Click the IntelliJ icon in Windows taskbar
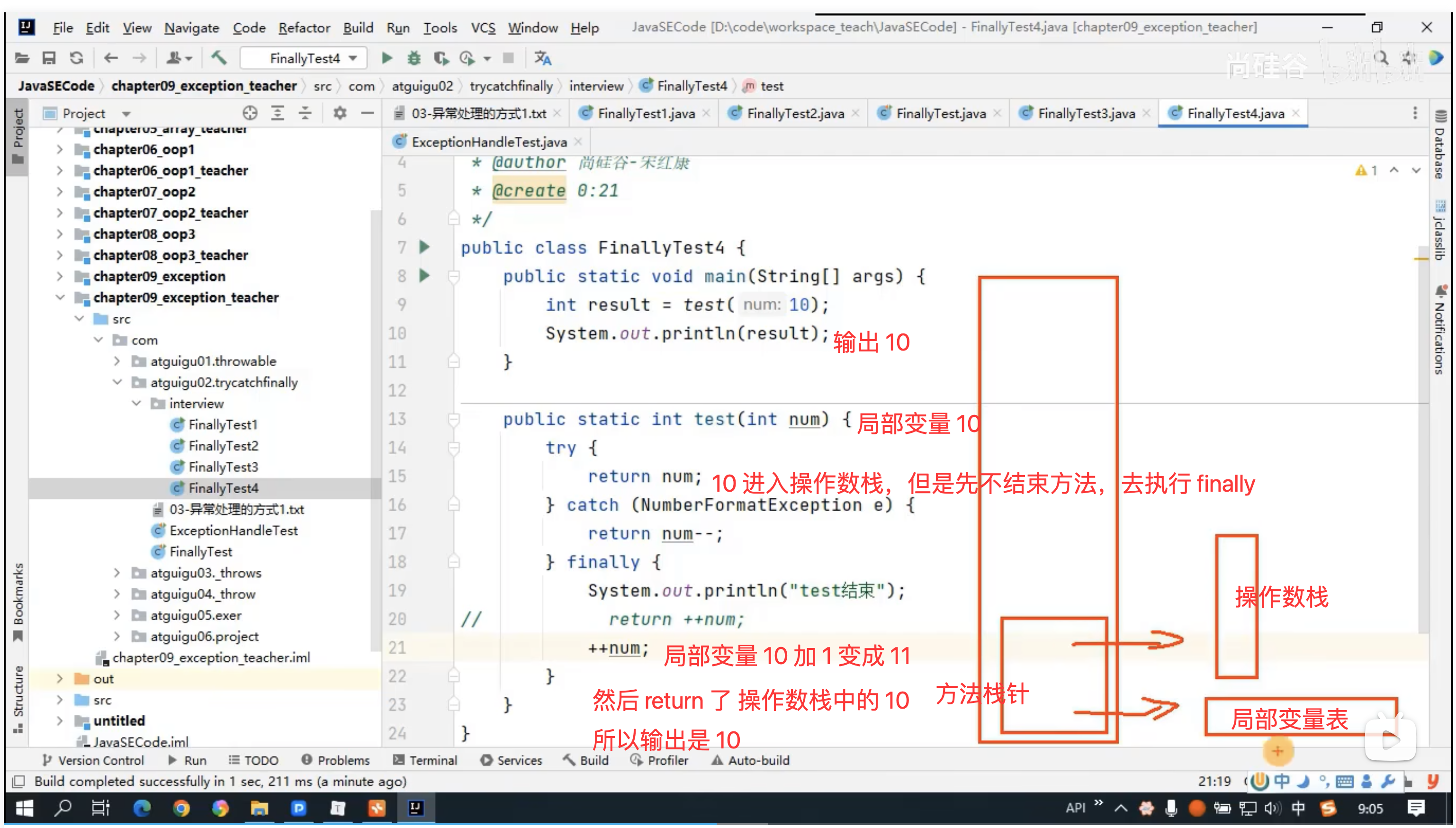This screenshot has height=828, width=1456. click(x=415, y=808)
